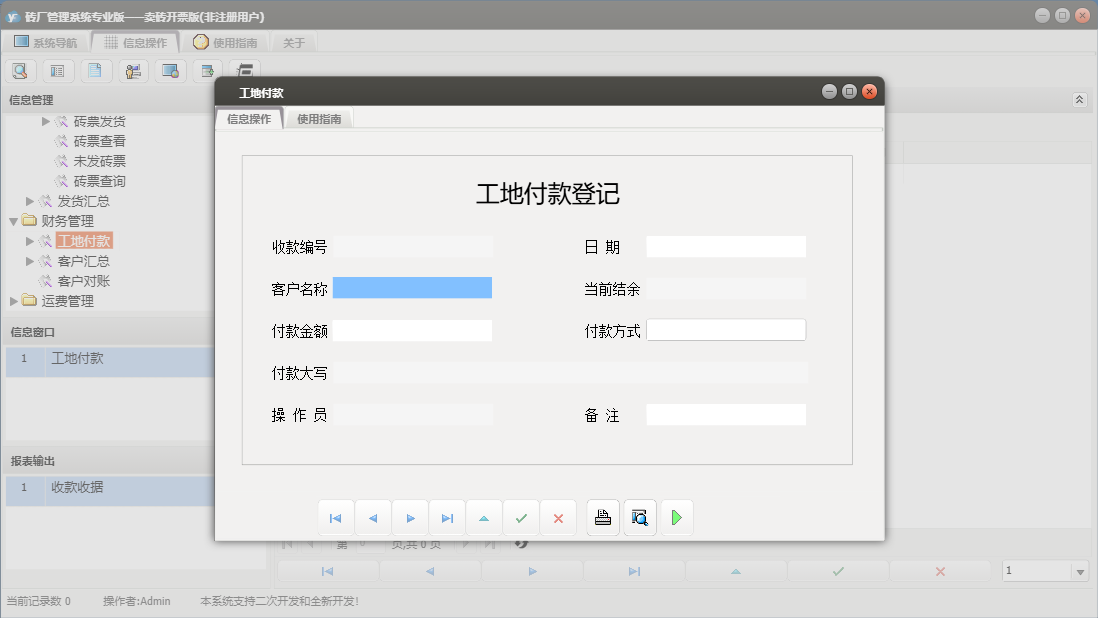The width and height of the screenshot is (1098, 618).
Task: Select the query tool on the main toolbar
Action: (x=20, y=70)
